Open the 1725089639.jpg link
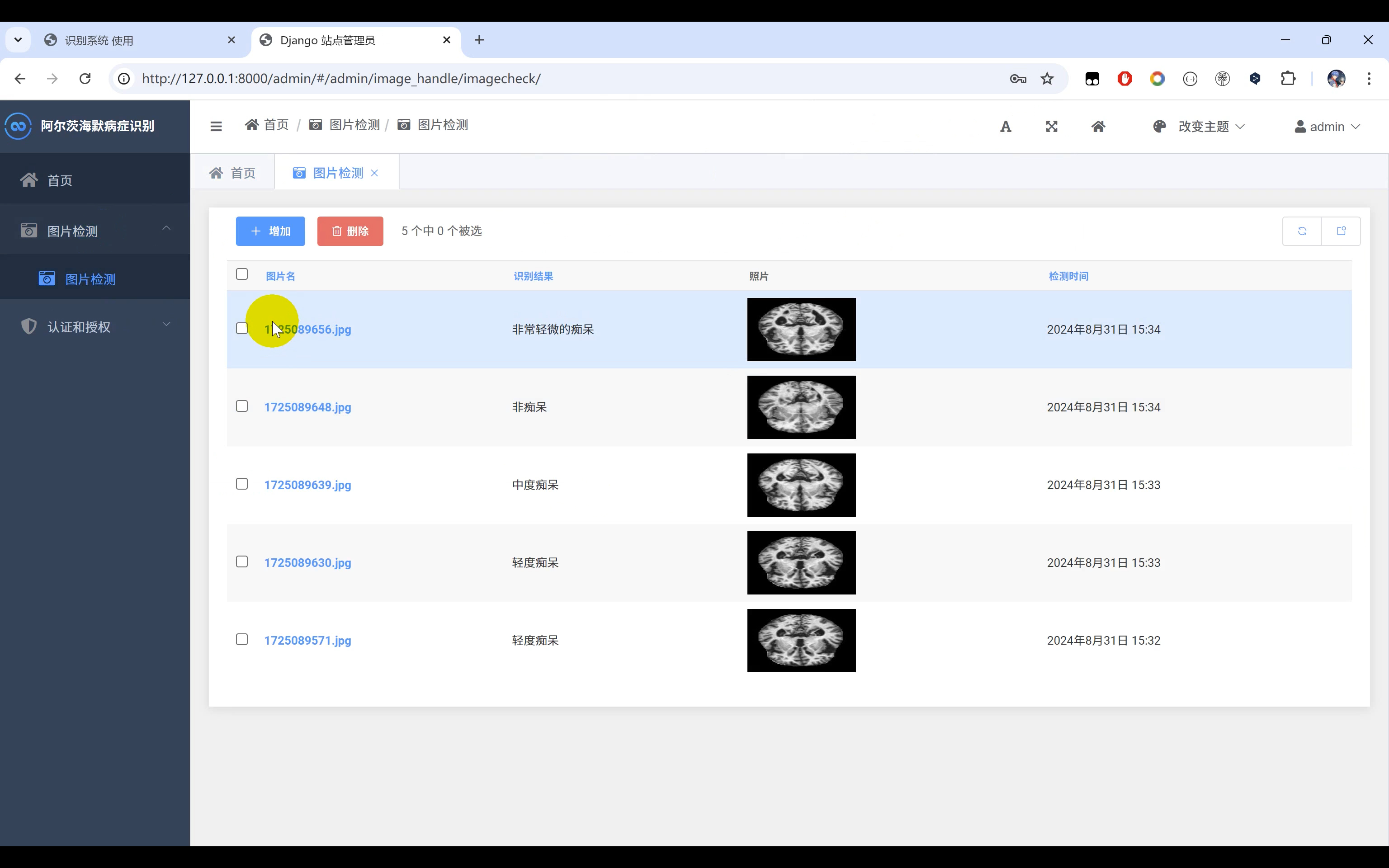Viewport: 1389px width, 868px height. [307, 485]
